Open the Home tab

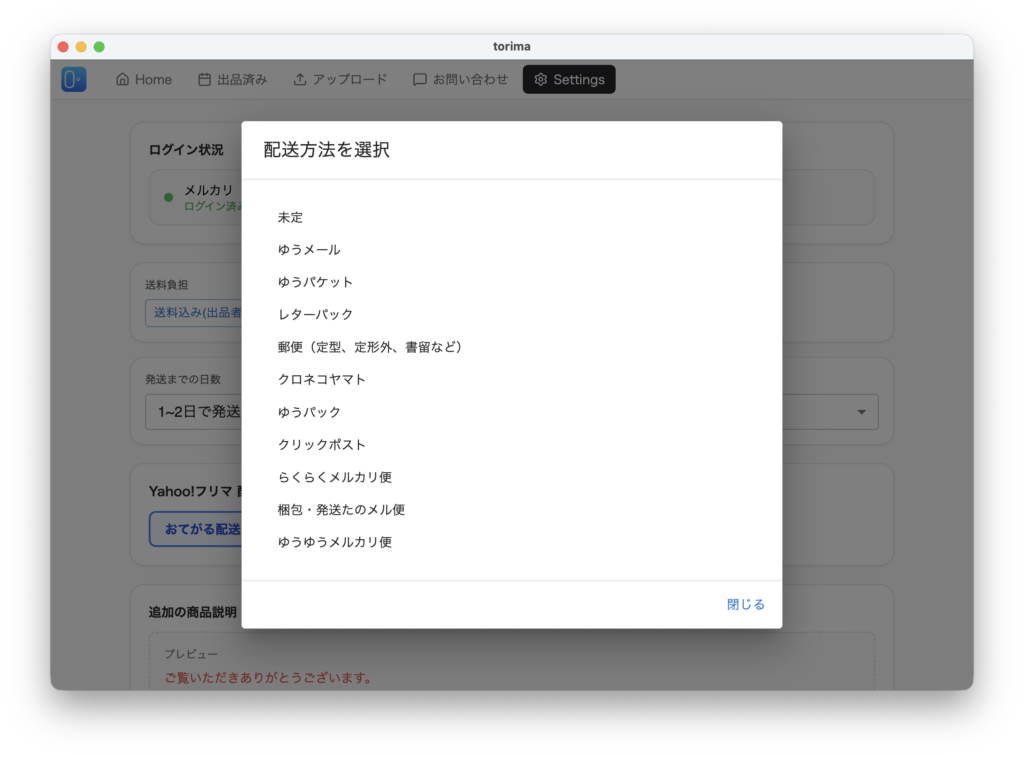144,80
